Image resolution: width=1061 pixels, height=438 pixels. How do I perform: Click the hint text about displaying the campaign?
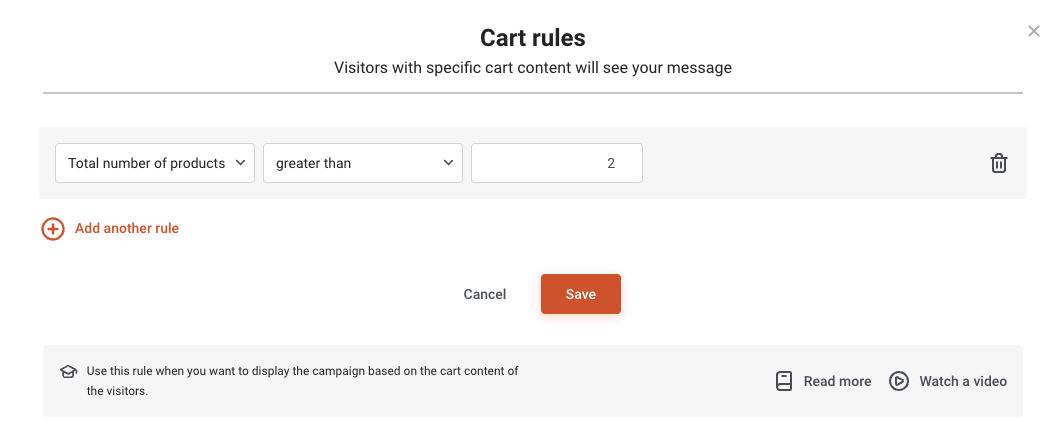[302, 381]
